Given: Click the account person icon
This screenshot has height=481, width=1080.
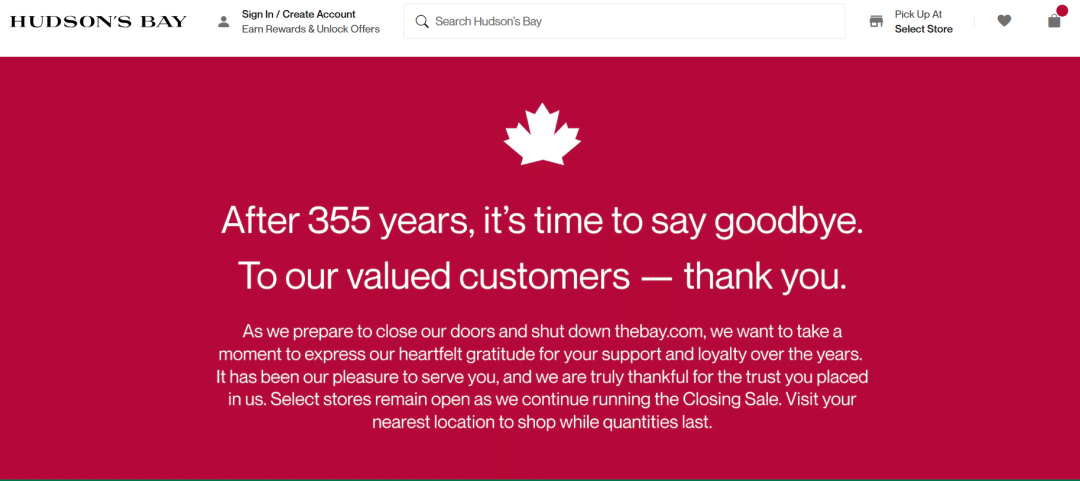Looking at the screenshot, I should point(224,22).
